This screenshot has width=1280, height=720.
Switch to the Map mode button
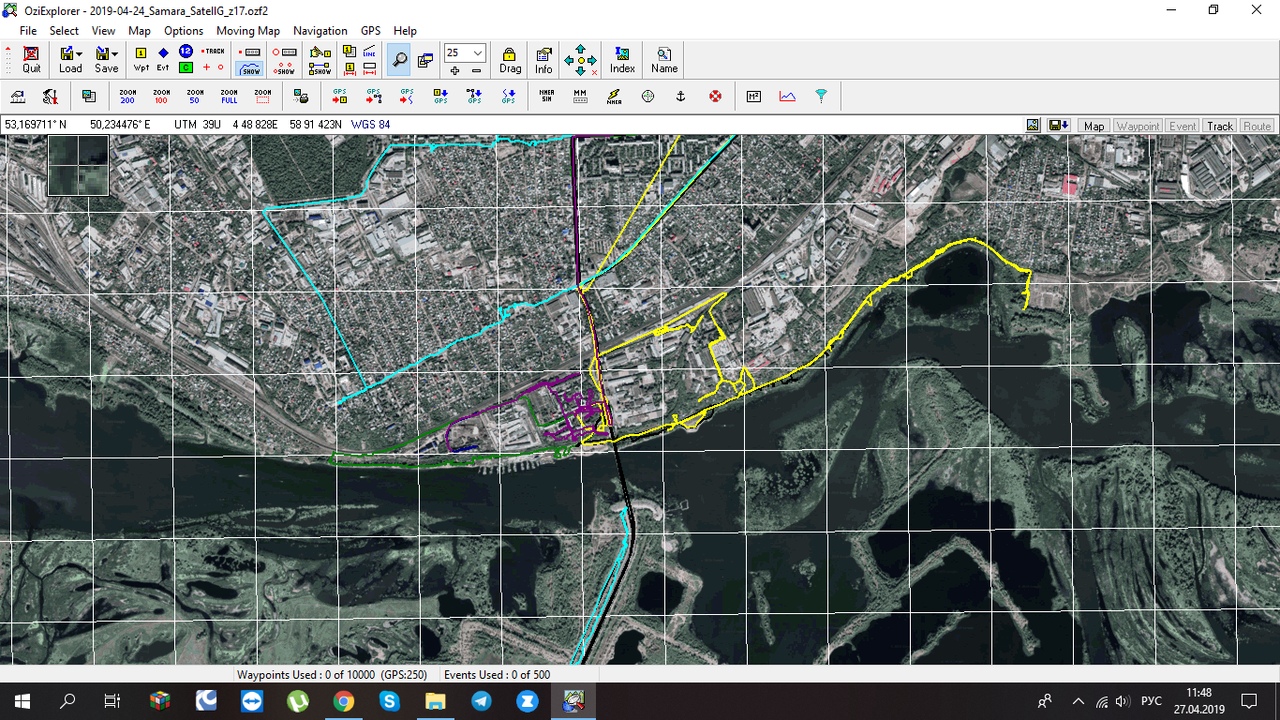[x=1094, y=126]
